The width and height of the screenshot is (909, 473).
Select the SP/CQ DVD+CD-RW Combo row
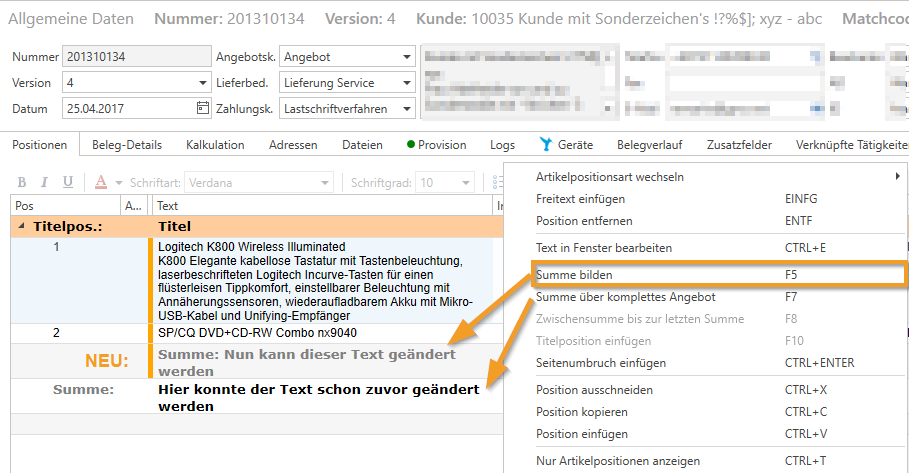tap(257, 332)
